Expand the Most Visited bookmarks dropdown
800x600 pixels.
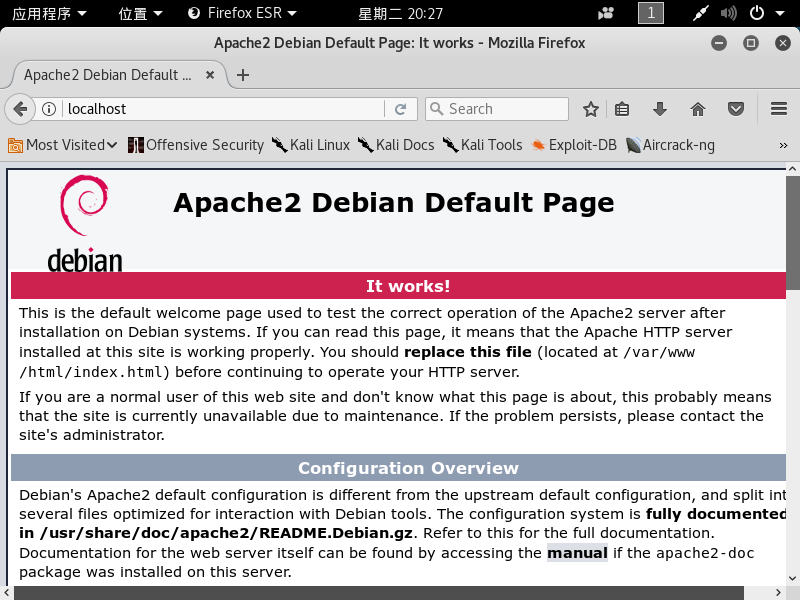64,145
